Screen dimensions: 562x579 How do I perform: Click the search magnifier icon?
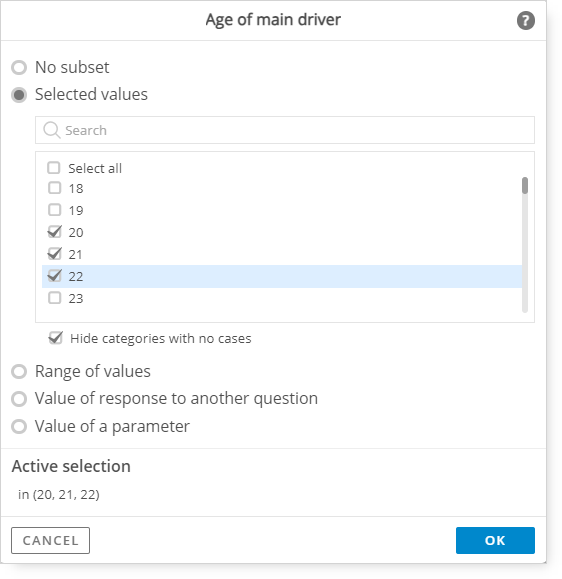click(x=51, y=130)
